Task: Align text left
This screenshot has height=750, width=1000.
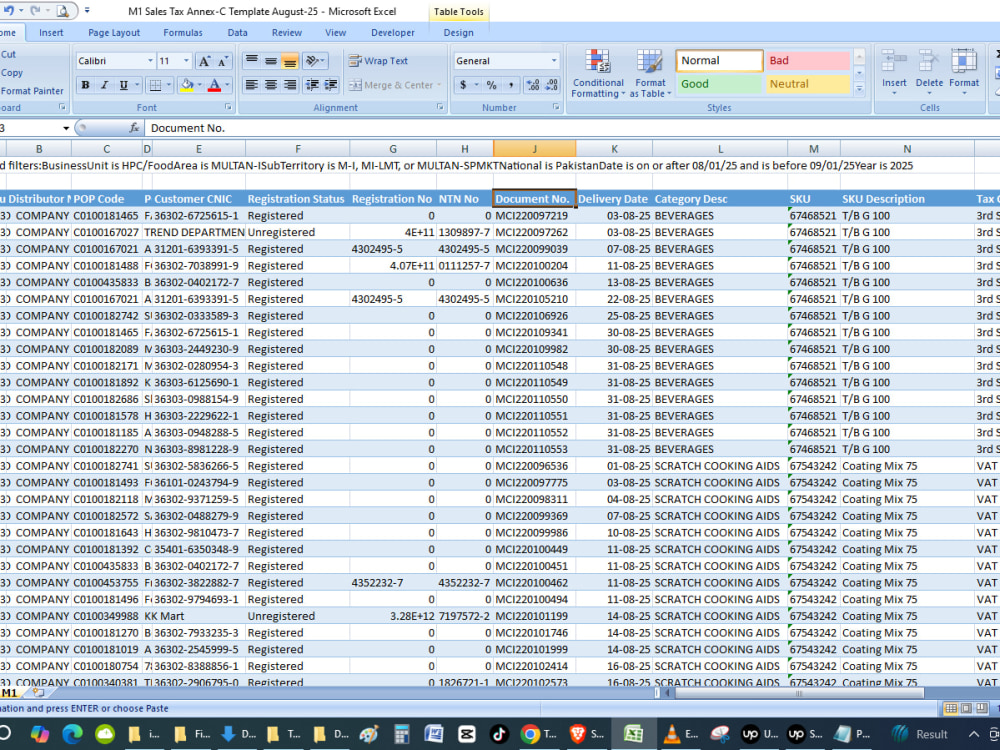Action: (252, 85)
